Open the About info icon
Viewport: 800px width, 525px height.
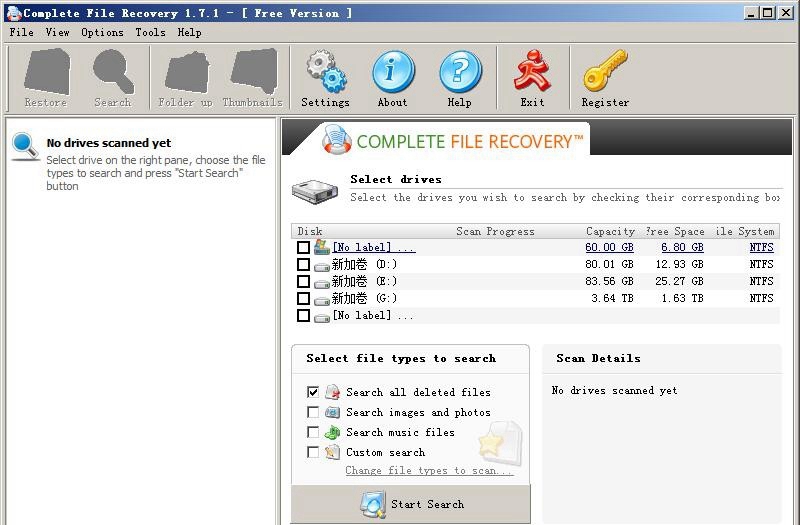click(393, 72)
